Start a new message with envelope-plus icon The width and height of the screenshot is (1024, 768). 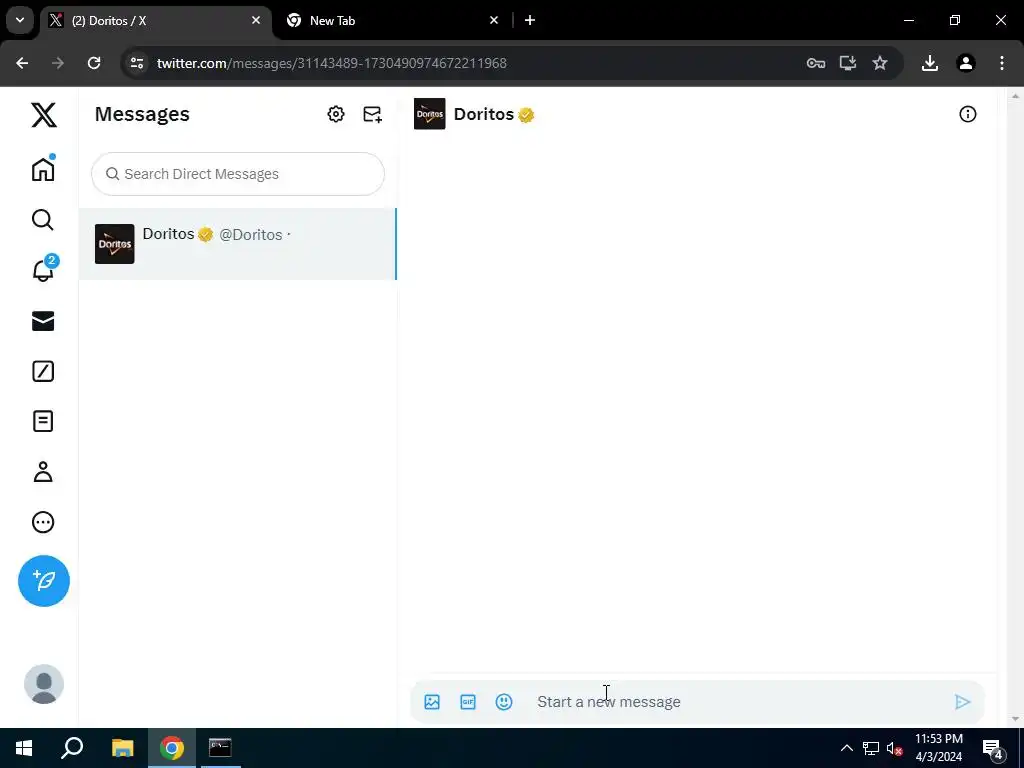(372, 114)
